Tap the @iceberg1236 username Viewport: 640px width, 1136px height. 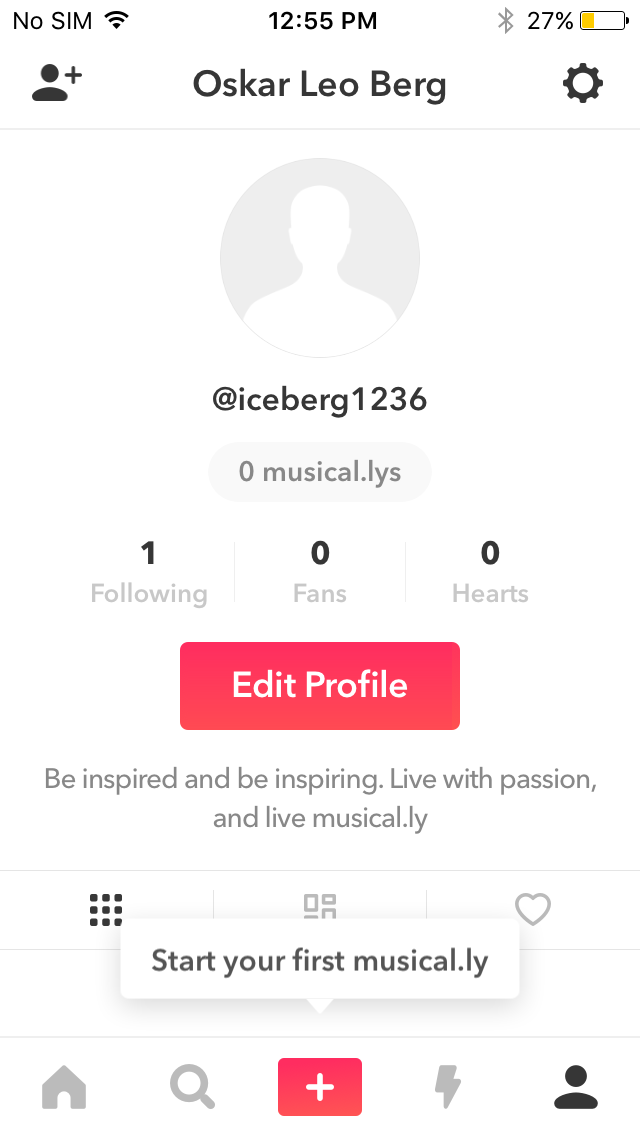pyautogui.click(x=320, y=400)
